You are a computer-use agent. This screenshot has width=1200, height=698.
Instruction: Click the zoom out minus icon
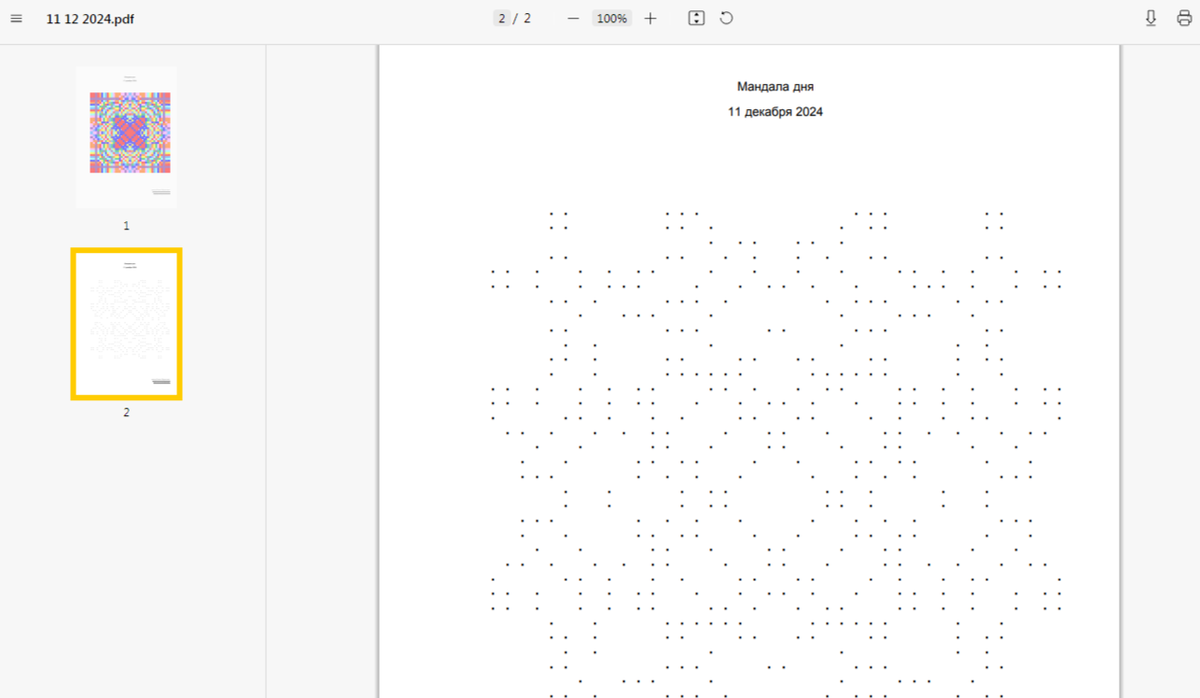573,18
